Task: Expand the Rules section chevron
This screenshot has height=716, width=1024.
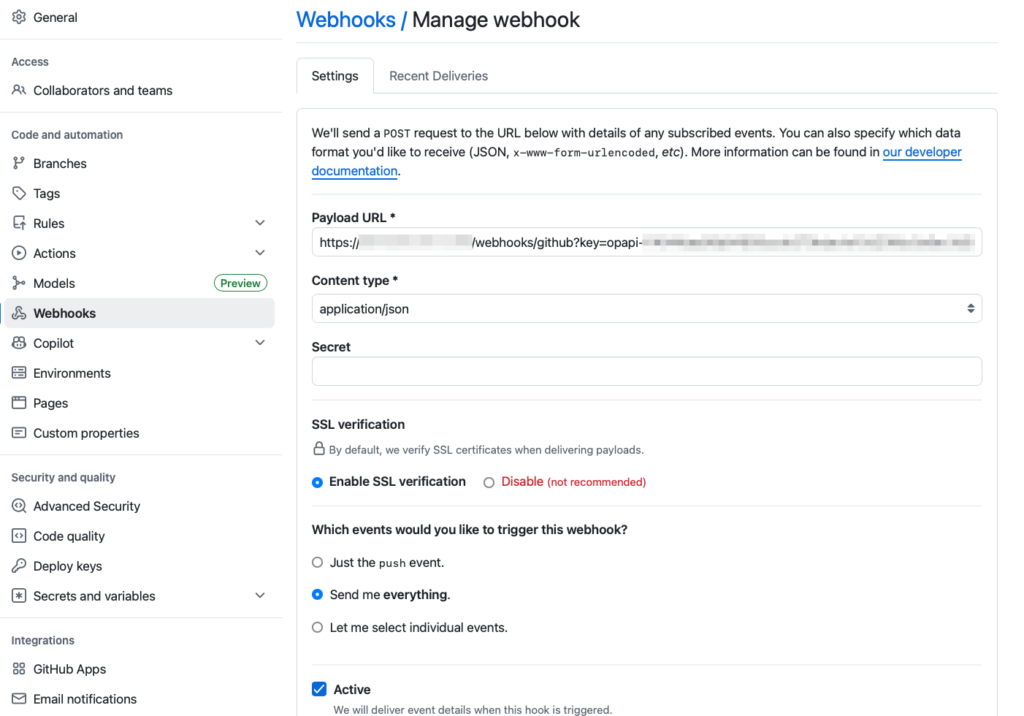Action: [x=260, y=223]
